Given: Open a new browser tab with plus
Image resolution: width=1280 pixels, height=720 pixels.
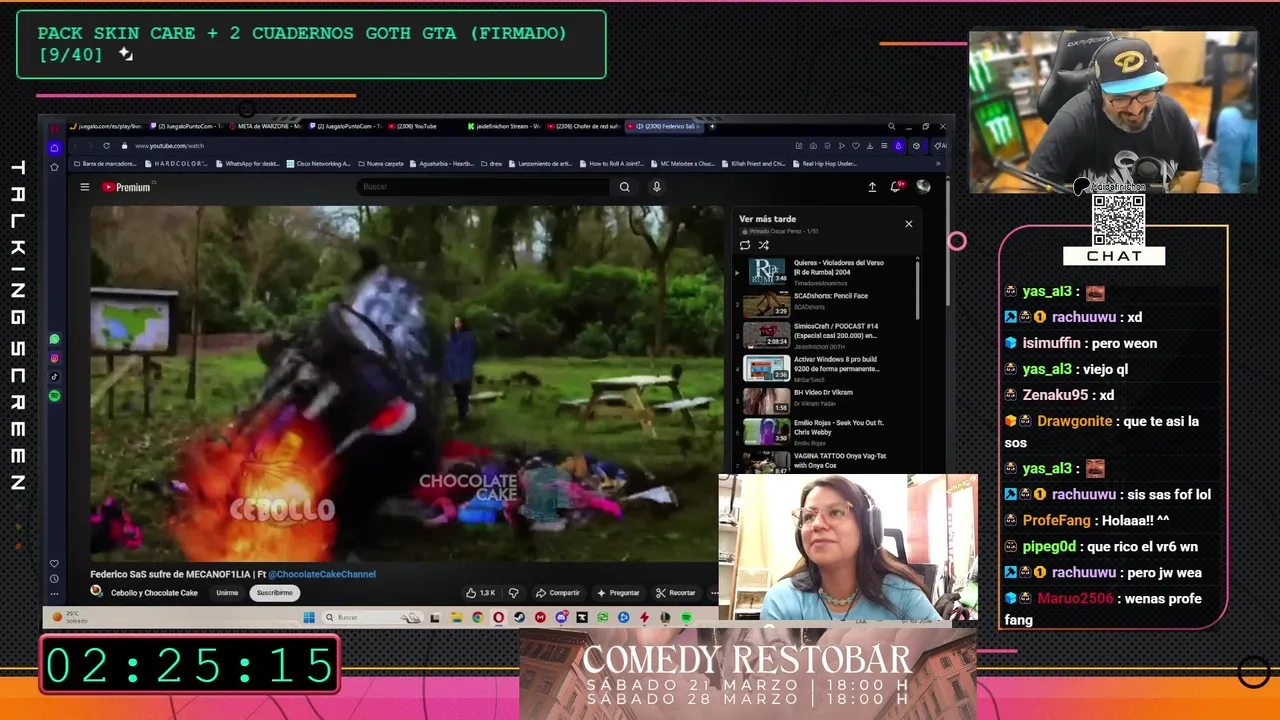Looking at the screenshot, I should [x=712, y=127].
